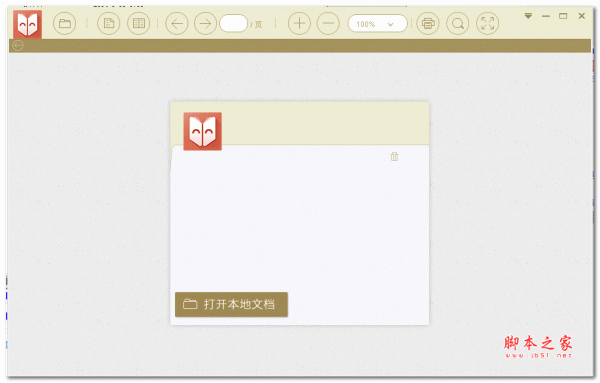Zoom out with the minus icon
Viewport: 600px width, 383px height.
coord(328,24)
